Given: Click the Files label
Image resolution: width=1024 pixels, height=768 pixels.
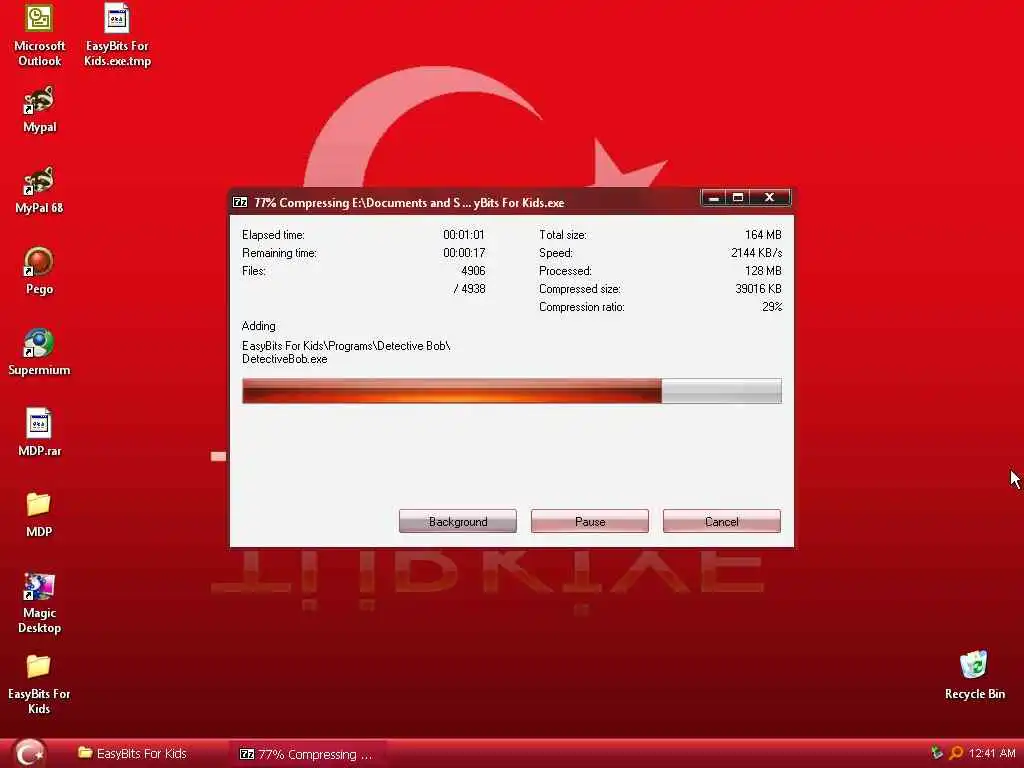Looking at the screenshot, I should 253,271.
